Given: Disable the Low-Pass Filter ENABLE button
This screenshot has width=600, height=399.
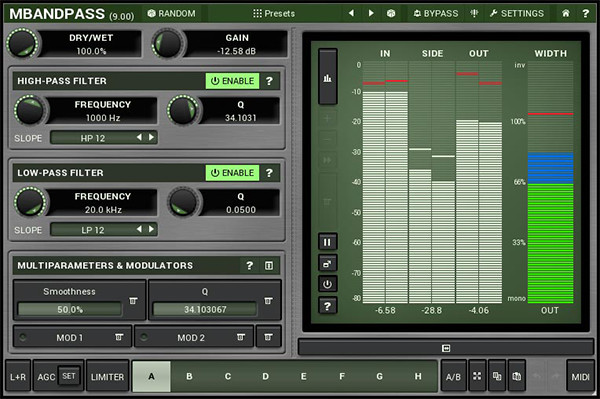Looking at the screenshot, I should tap(232, 173).
